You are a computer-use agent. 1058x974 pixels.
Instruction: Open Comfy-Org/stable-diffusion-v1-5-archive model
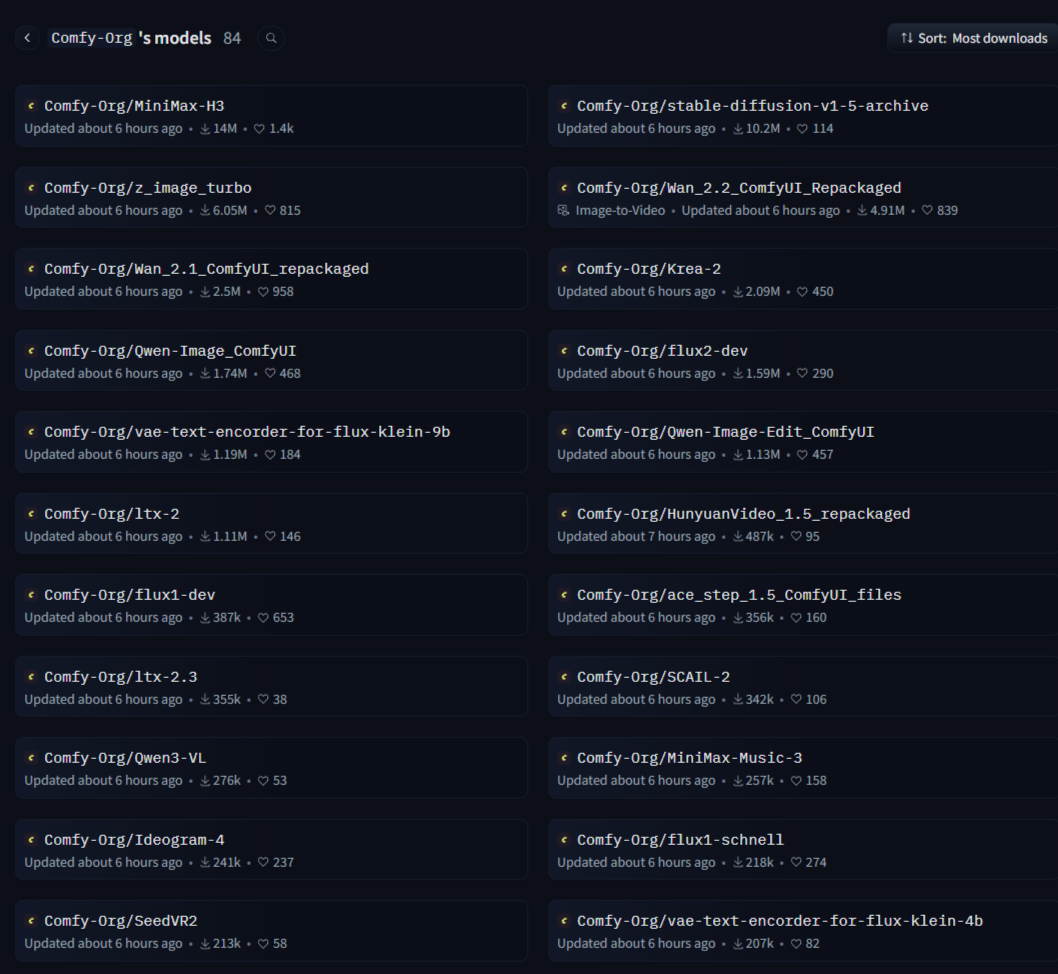point(803,116)
